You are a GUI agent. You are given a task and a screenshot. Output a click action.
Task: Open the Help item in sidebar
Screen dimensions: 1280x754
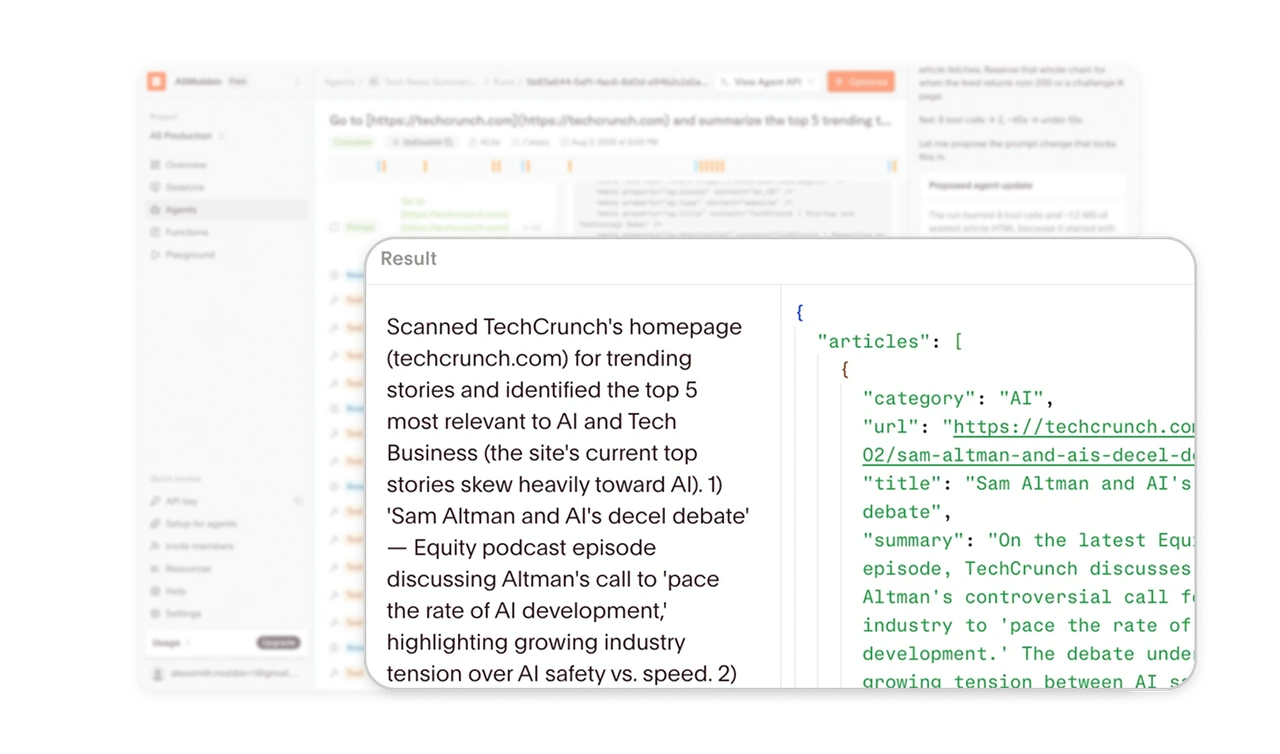pyautogui.click(x=175, y=591)
